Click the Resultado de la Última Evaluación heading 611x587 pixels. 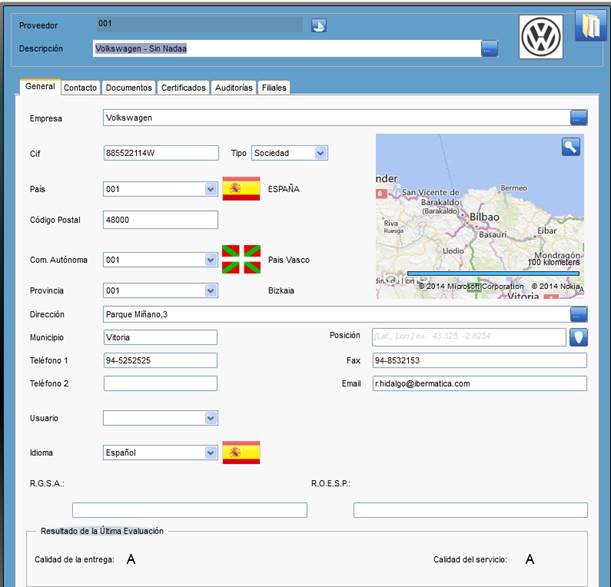102,531
